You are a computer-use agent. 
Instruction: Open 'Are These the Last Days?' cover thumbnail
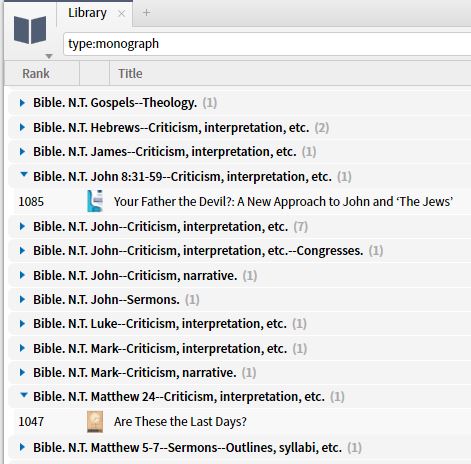coord(95,422)
